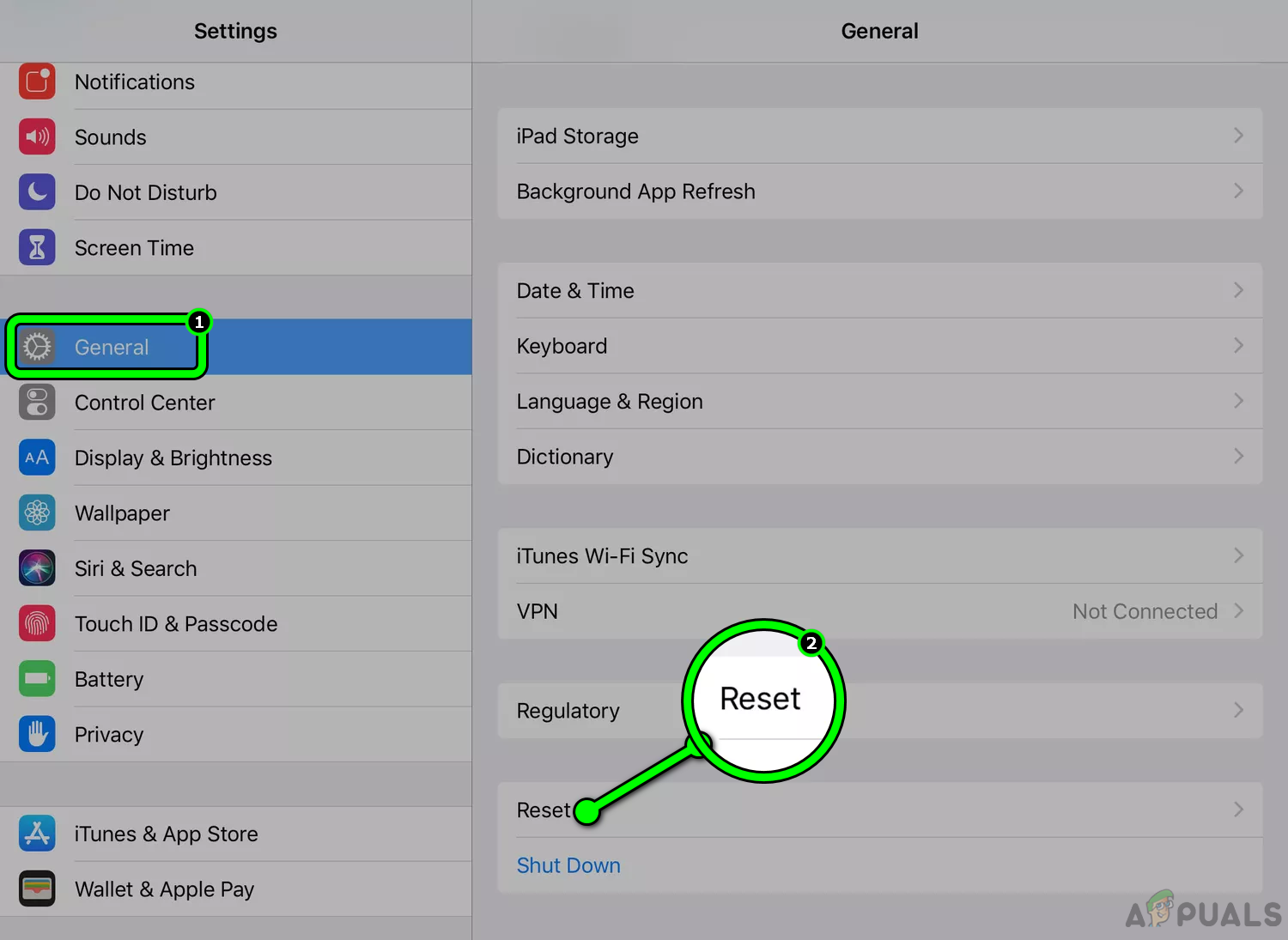Viewport: 1288px width, 940px height.
Task: Select the Control Center icon
Action: click(x=37, y=402)
